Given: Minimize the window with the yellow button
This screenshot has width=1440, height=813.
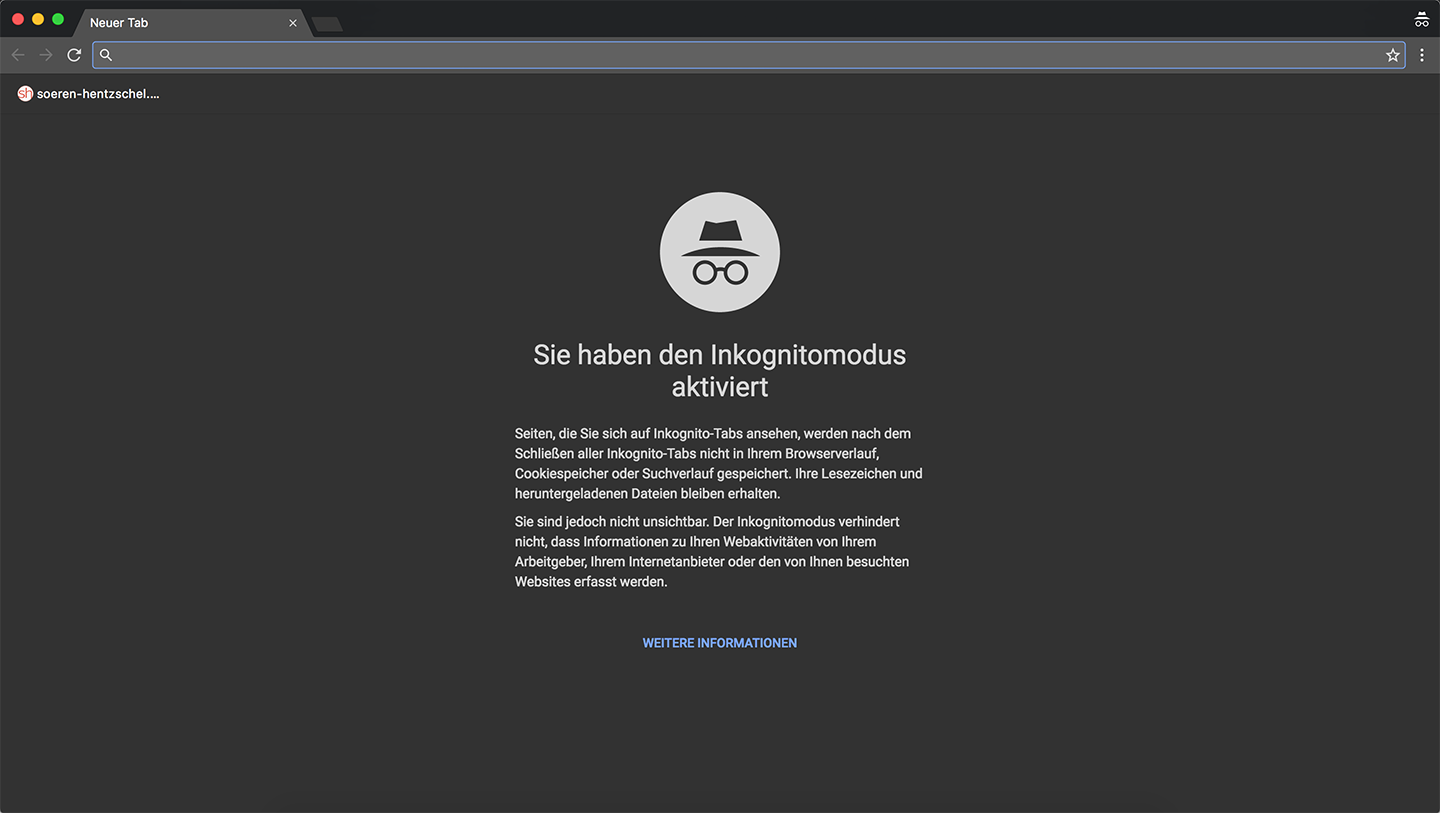Looking at the screenshot, I should coord(38,19).
